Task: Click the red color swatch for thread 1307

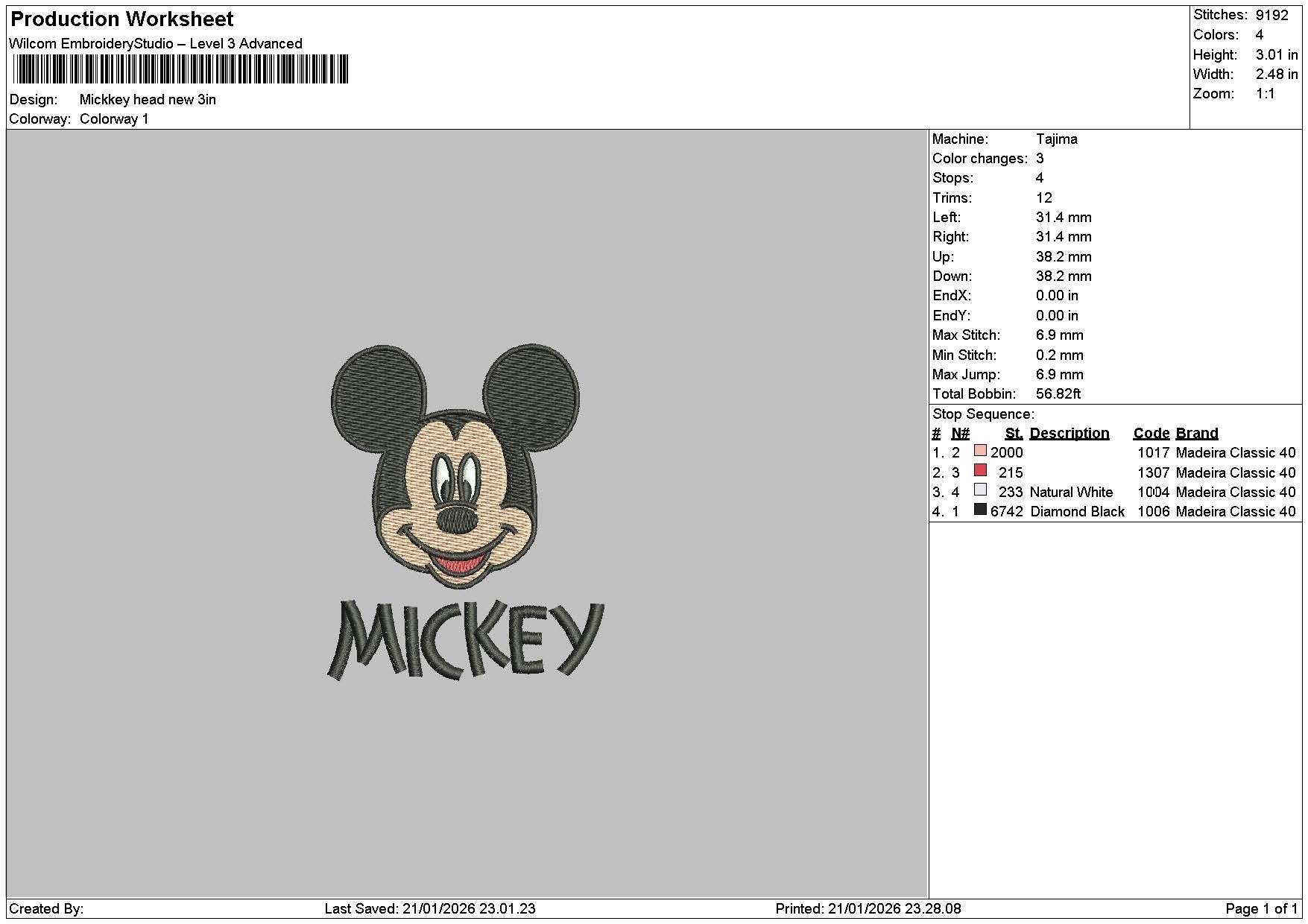Action: tap(980, 470)
